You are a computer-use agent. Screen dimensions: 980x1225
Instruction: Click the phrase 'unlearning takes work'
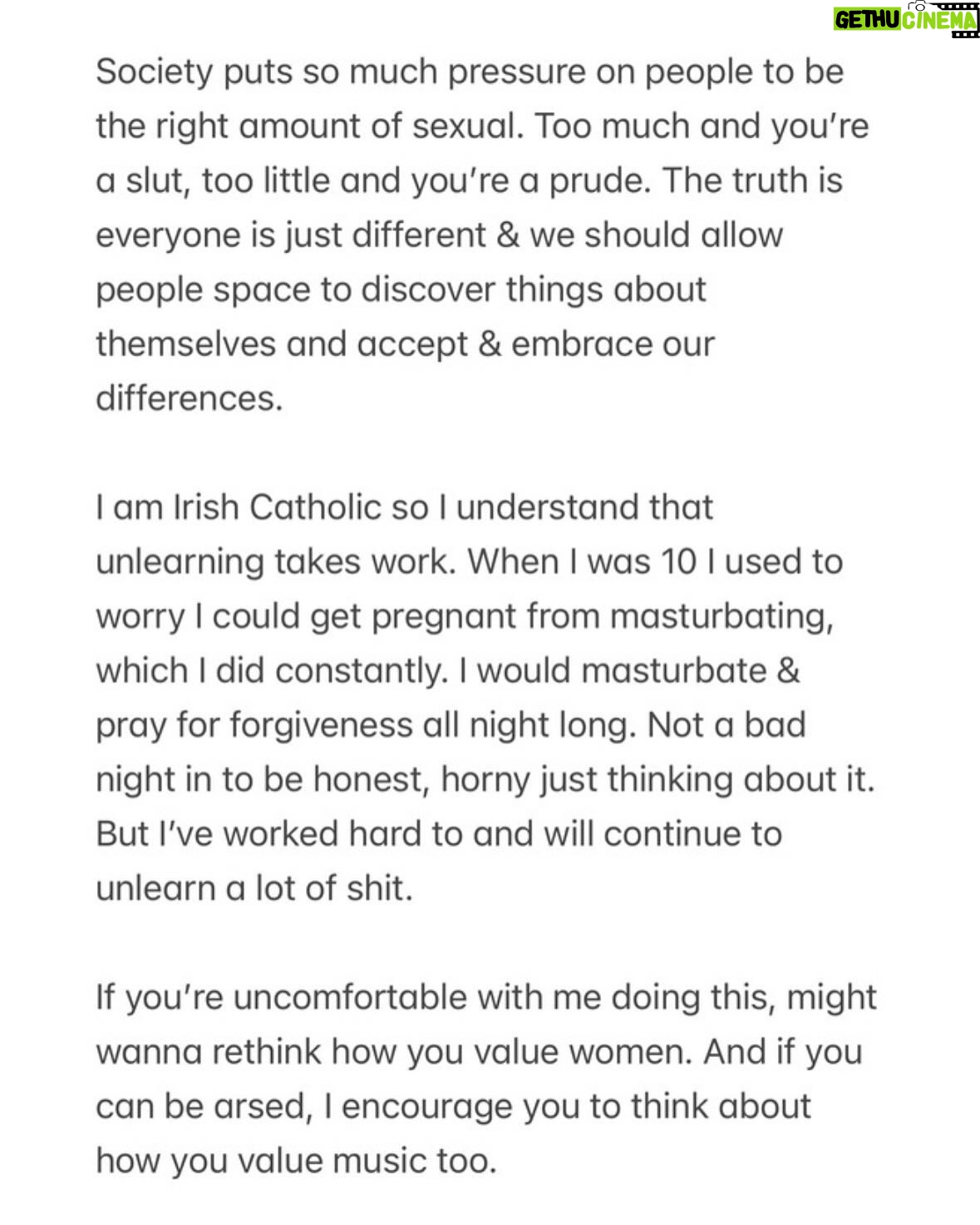pos(275,562)
